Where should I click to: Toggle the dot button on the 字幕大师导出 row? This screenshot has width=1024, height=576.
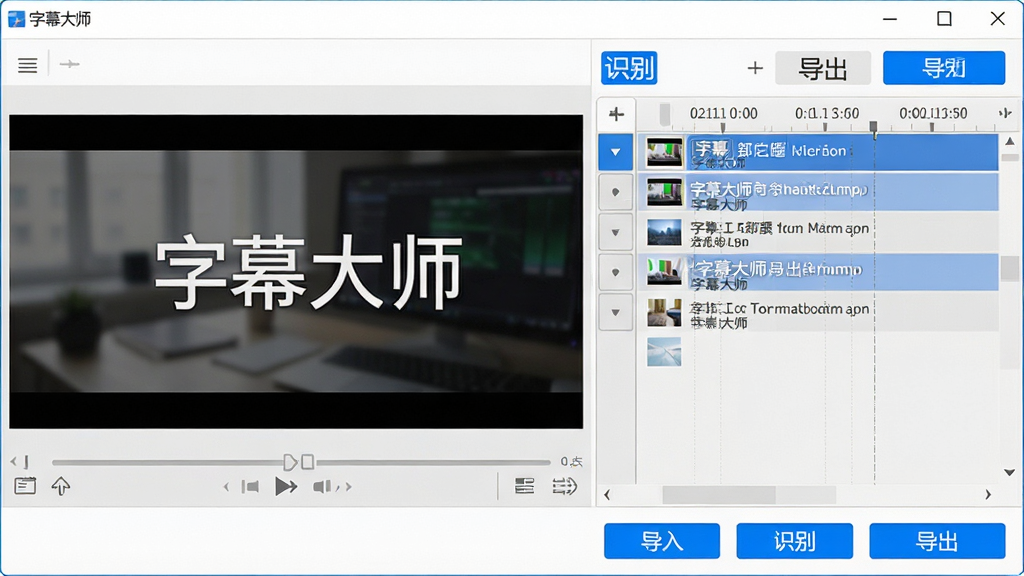click(x=615, y=272)
